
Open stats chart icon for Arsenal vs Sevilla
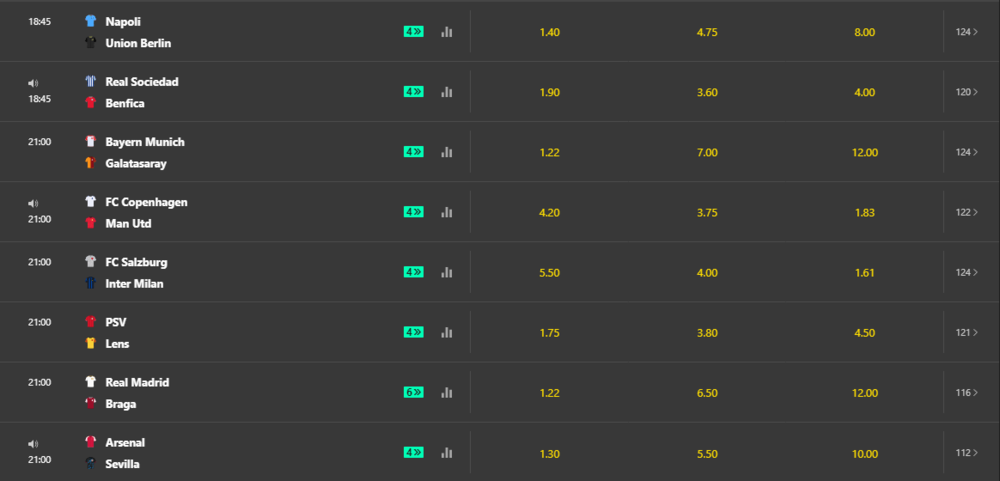pos(446,452)
